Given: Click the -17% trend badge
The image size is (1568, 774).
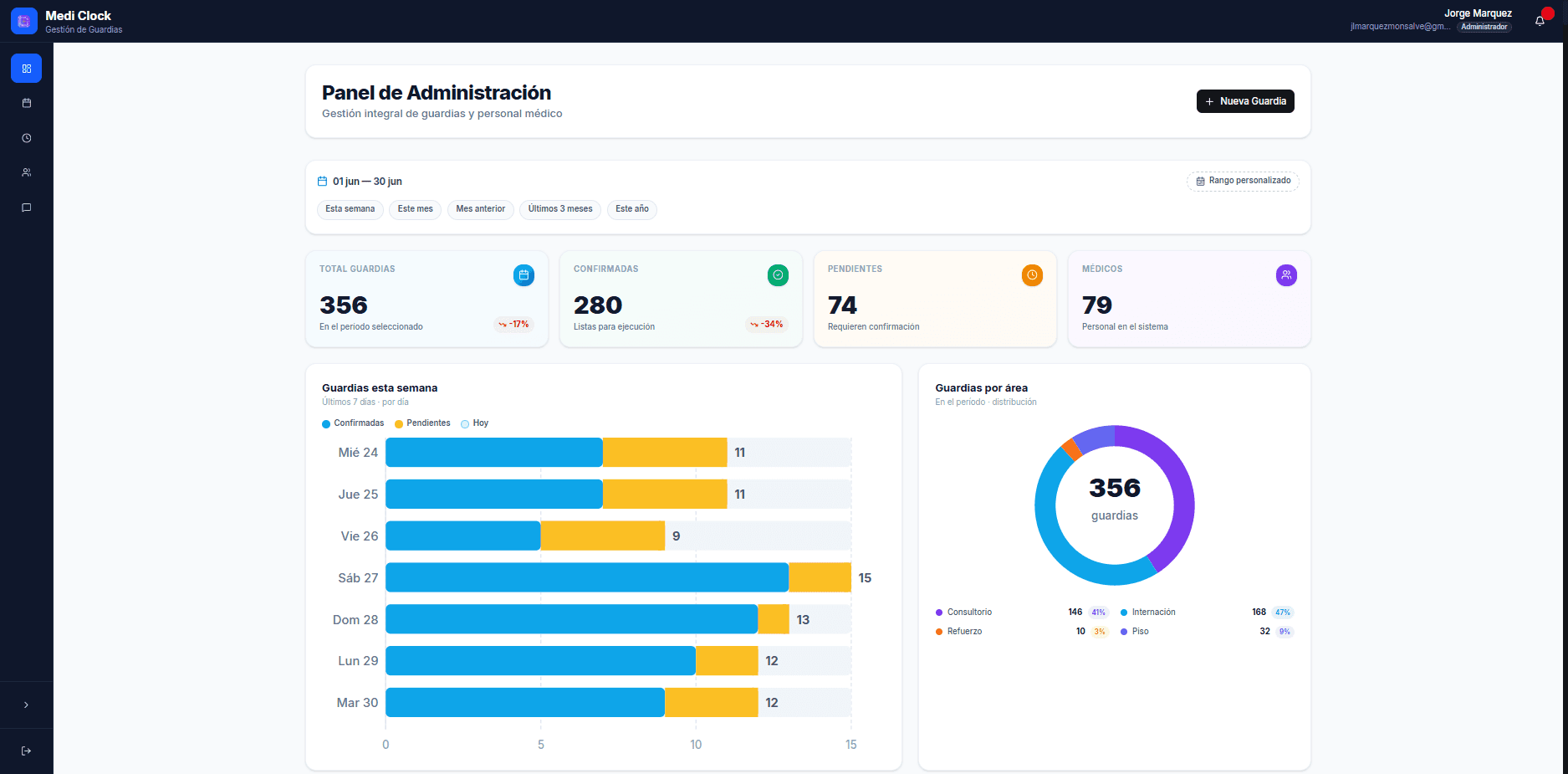Looking at the screenshot, I should click(x=513, y=325).
